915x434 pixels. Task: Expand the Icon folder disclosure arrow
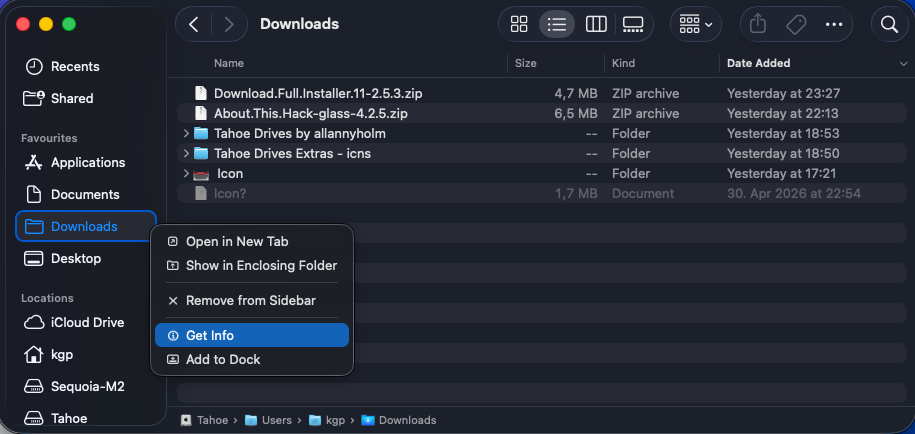pos(186,173)
